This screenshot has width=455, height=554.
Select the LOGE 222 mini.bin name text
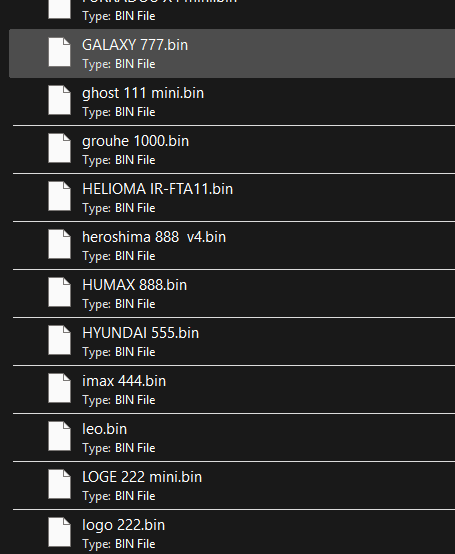tap(142, 477)
